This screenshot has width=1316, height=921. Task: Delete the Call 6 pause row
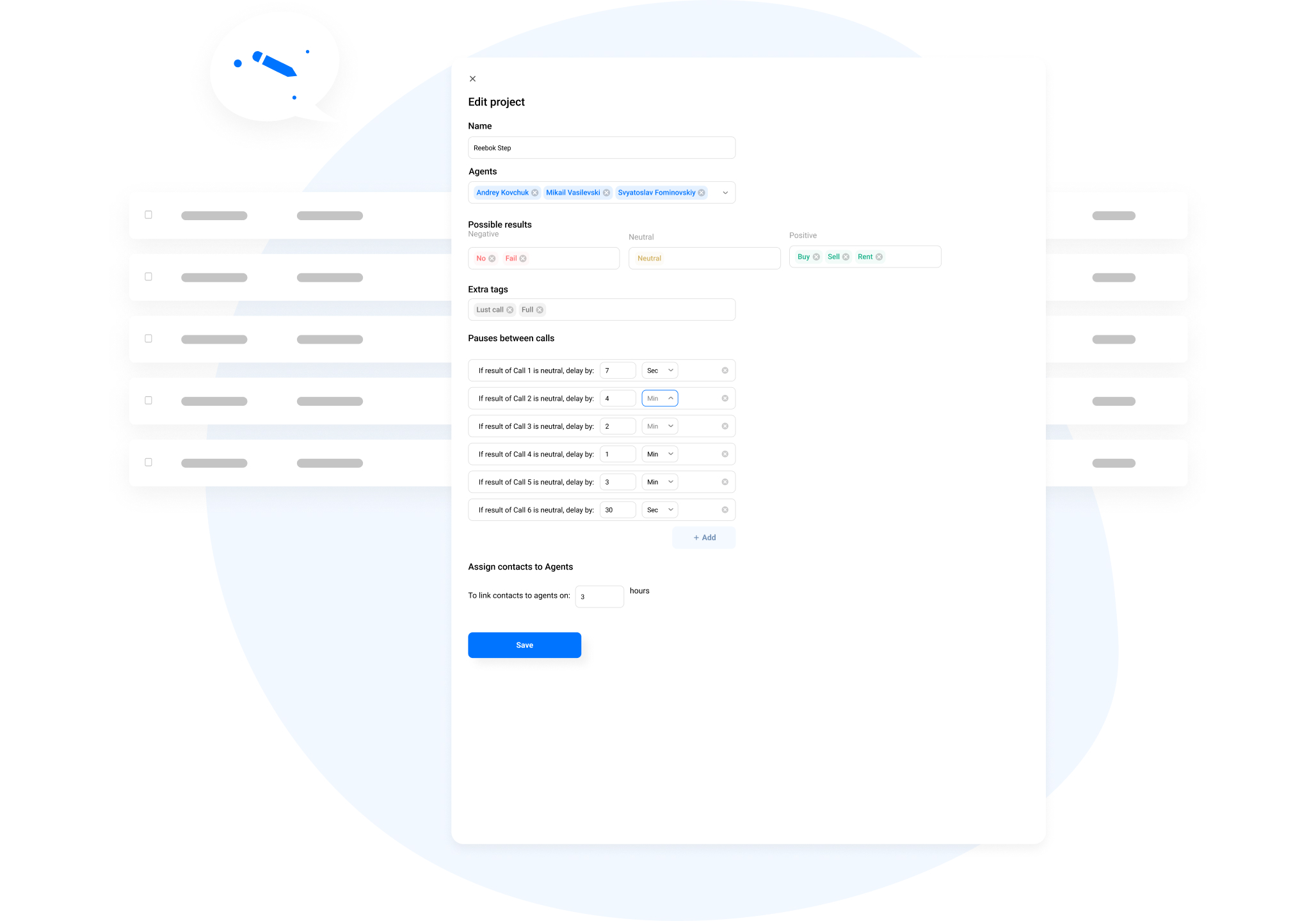(x=725, y=510)
